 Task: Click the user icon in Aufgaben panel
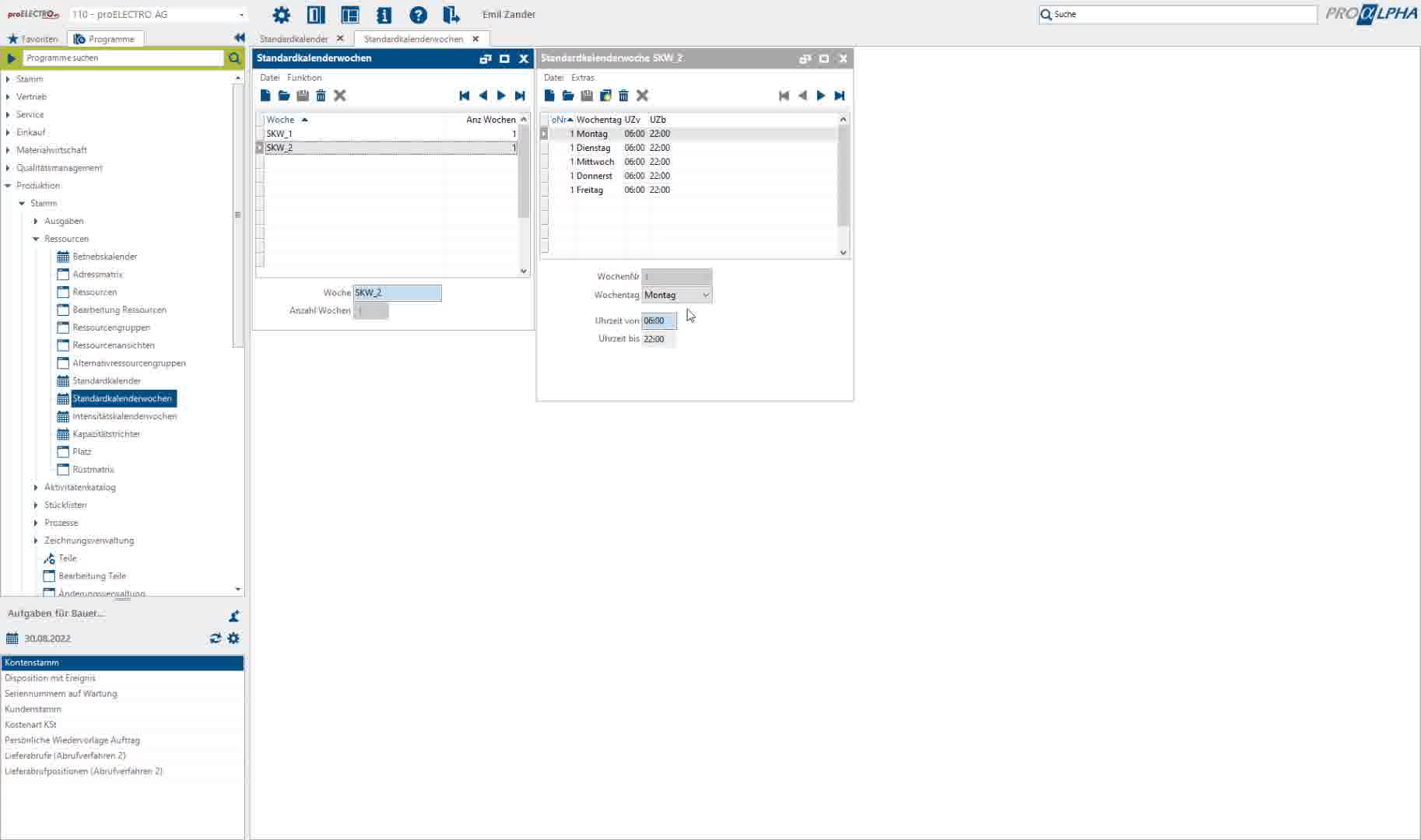point(233,616)
